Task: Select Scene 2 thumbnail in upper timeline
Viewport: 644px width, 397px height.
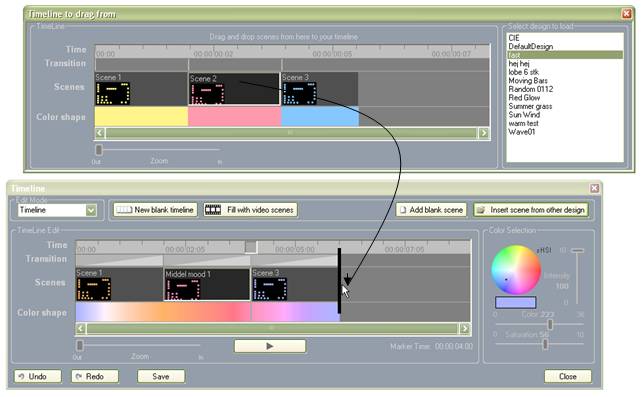Action: [x=207, y=94]
